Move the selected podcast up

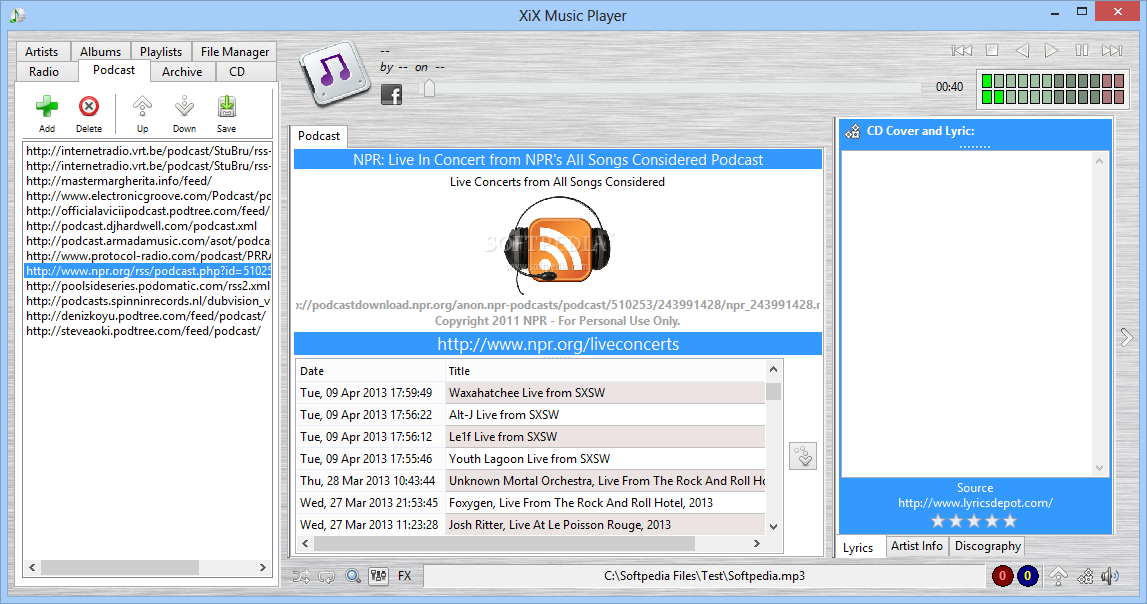[142, 113]
